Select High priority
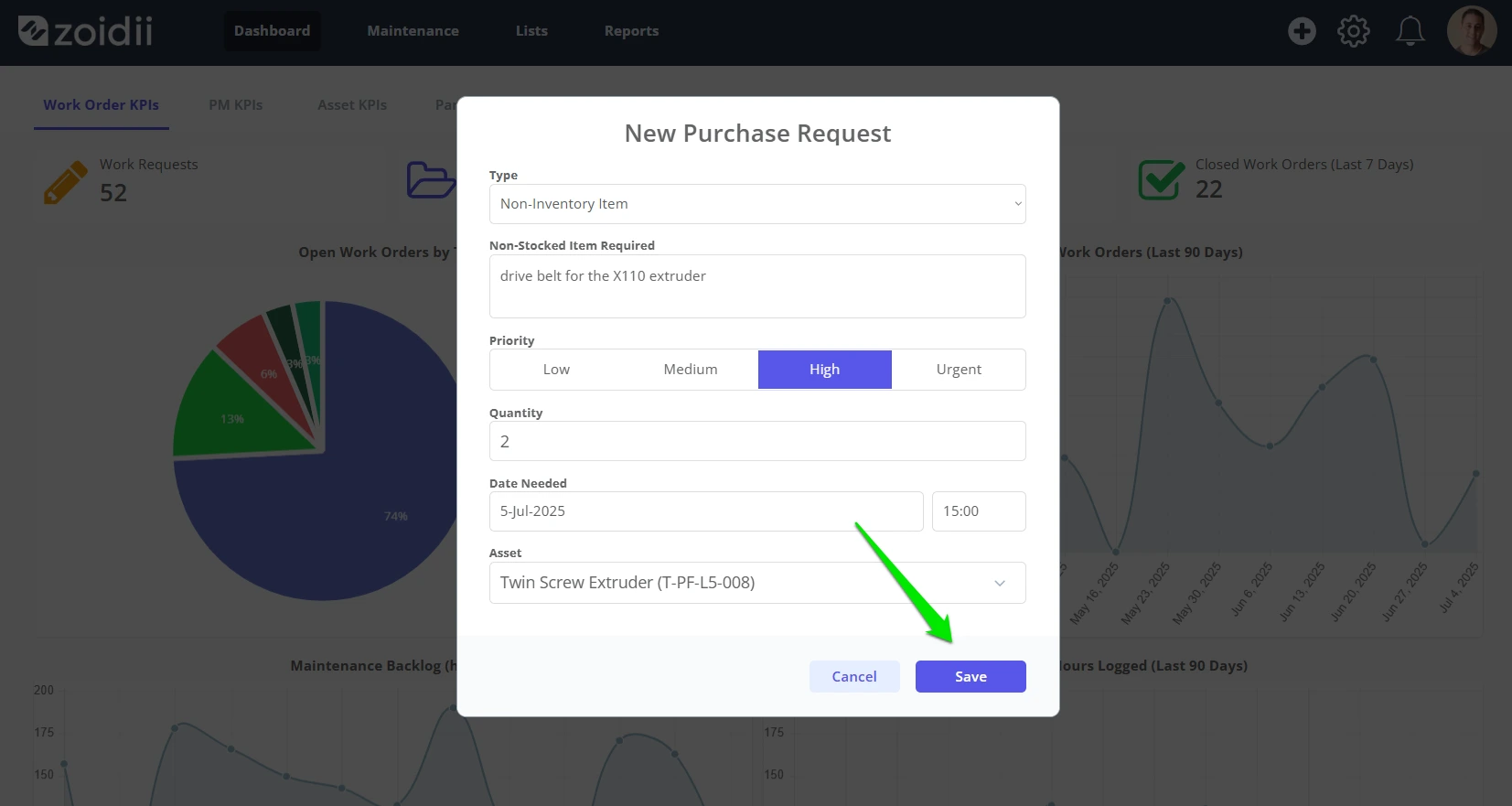The image size is (1512, 806). [825, 370]
